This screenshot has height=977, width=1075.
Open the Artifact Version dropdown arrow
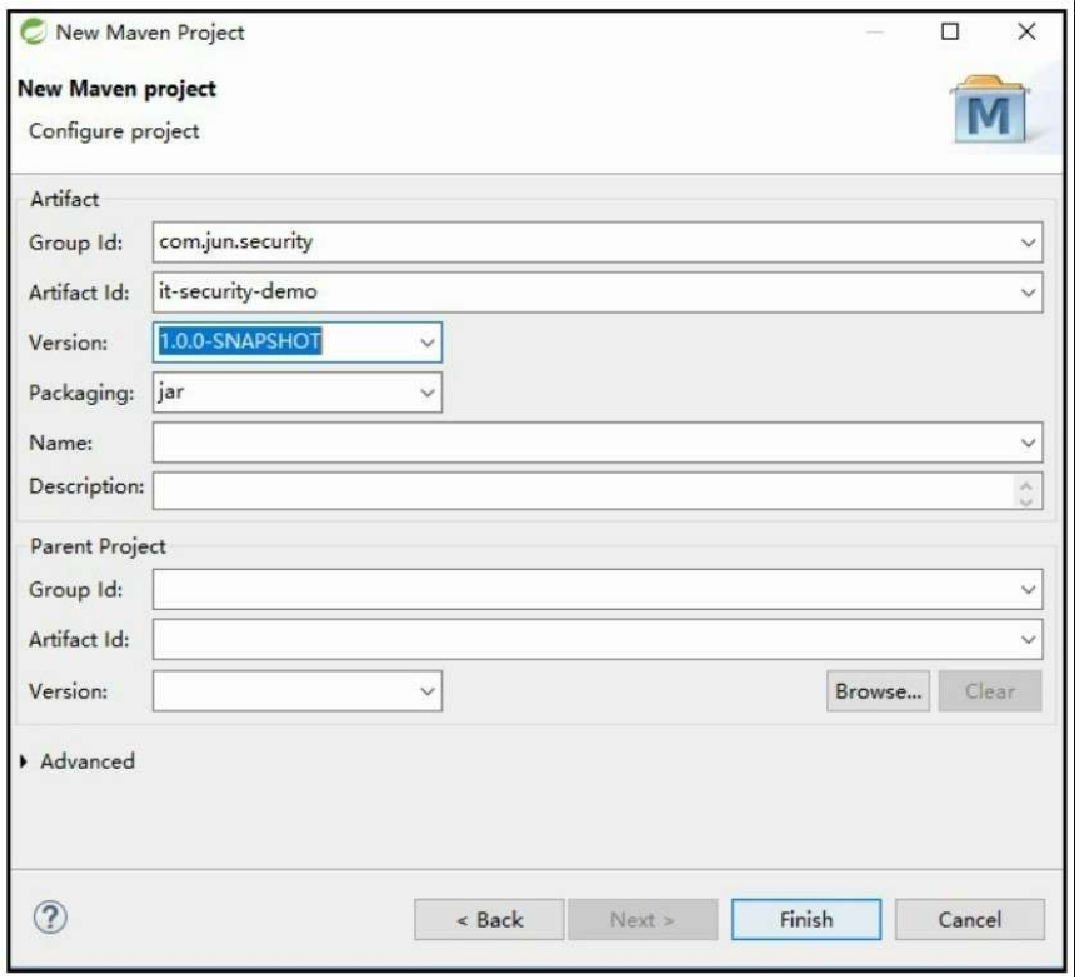pyautogui.click(x=427, y=342)
